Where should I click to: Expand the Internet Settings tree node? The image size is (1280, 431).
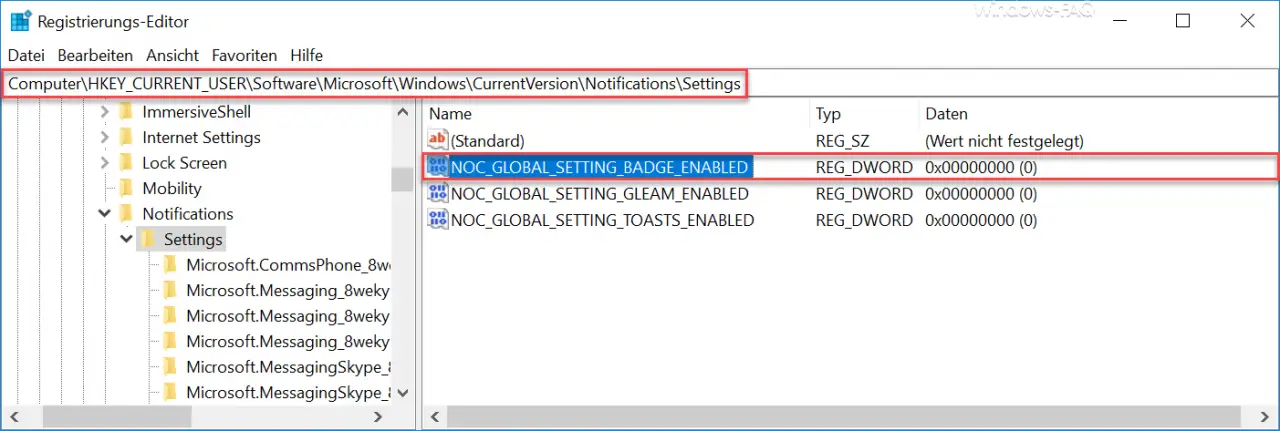[104, 137]
